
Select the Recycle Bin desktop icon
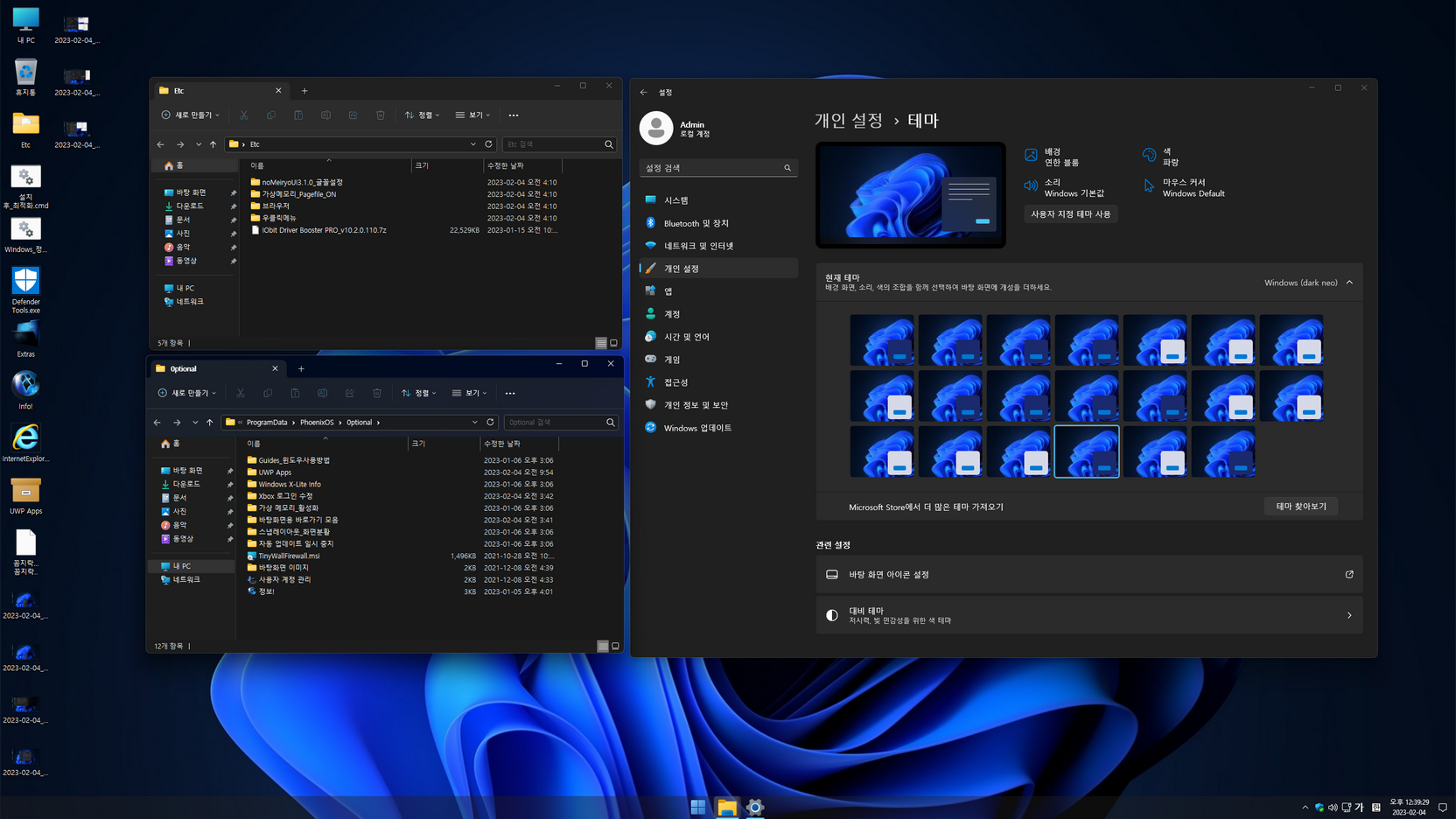pyautogui.click(x=25, y=77)
